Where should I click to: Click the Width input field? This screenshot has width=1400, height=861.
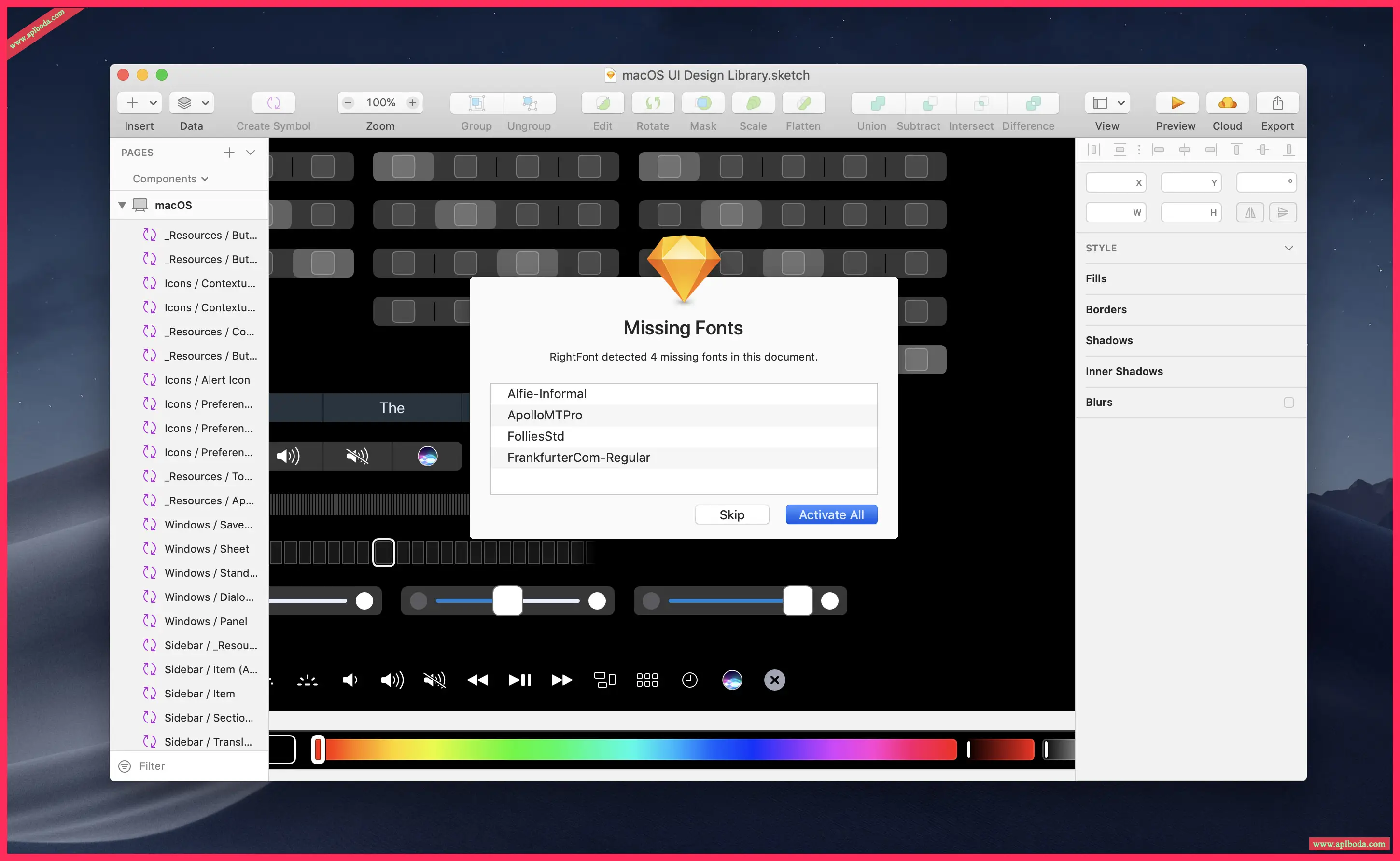(x=1116, y=213)
